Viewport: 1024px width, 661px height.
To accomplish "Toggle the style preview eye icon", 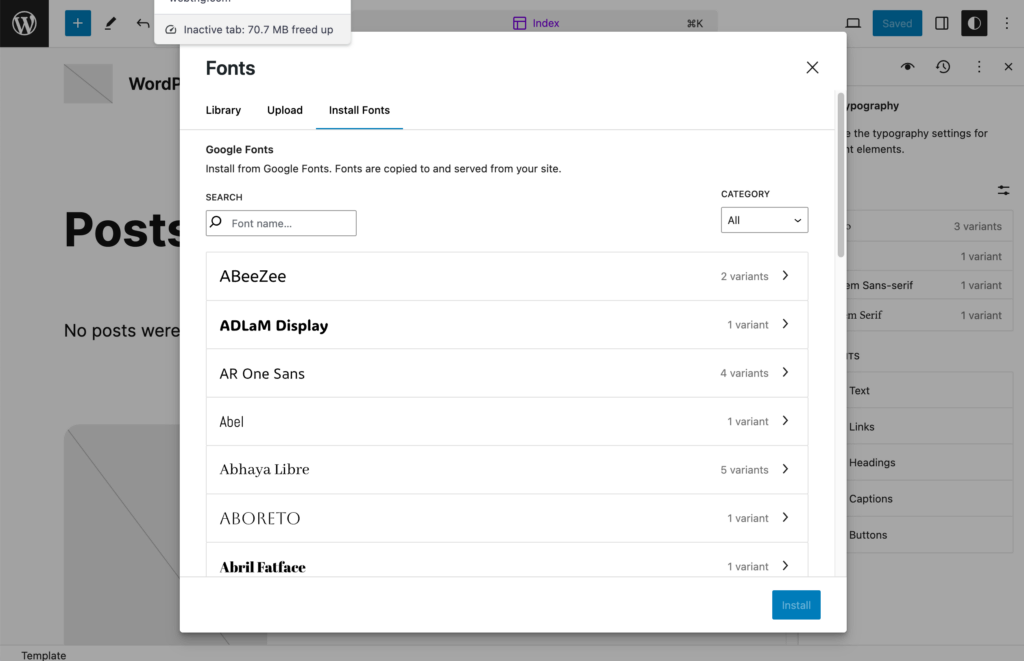I will 907,66.
